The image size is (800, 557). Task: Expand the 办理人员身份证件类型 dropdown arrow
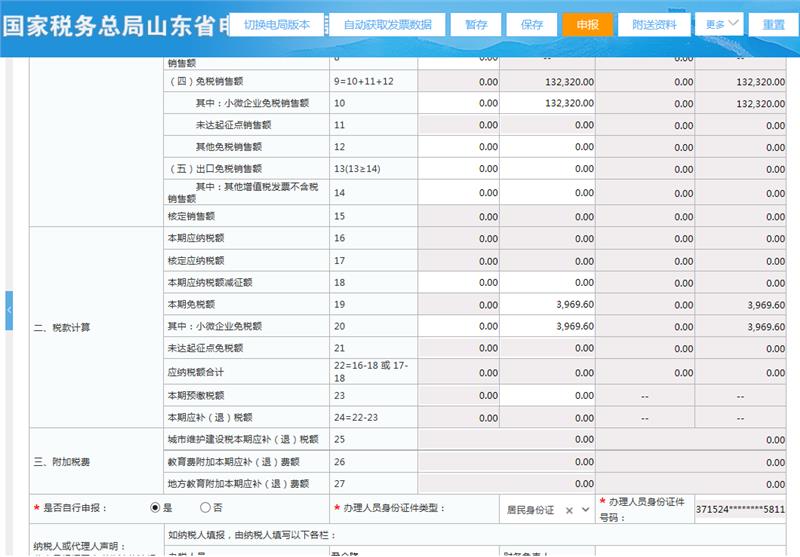tap(586, 510)
